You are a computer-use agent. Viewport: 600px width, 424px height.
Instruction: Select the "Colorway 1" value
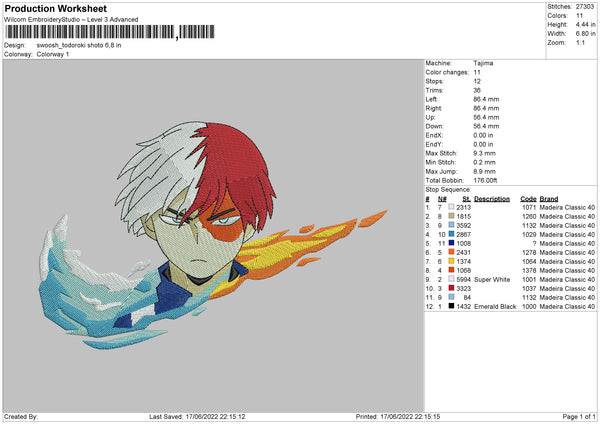point(53,54)
